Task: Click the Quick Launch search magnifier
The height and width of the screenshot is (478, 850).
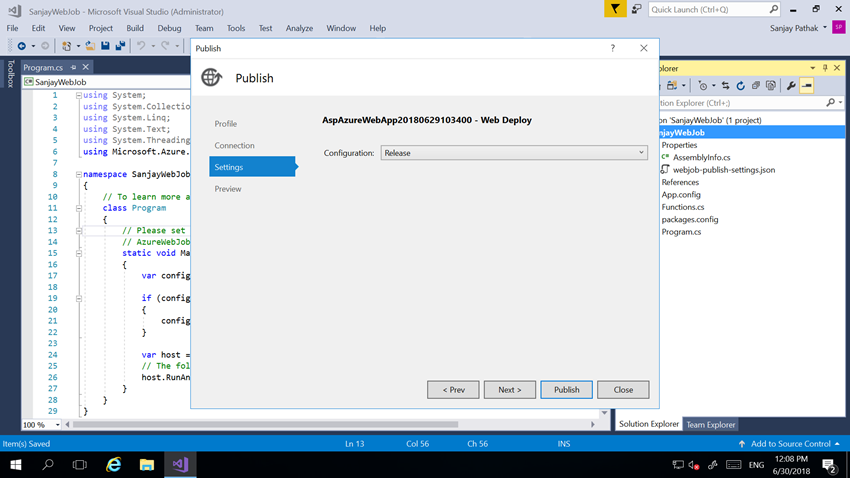Action: pyautogui.click(x=774, y=9)
